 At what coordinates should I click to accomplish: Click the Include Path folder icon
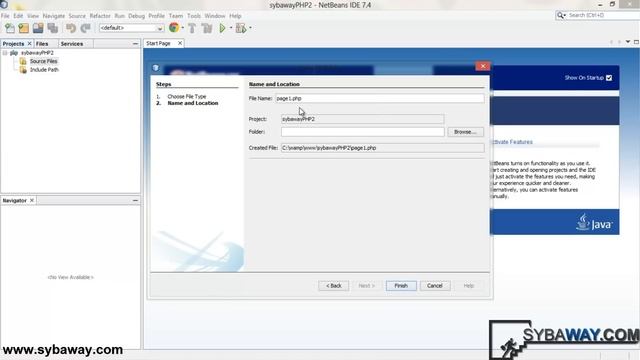(x=23, y=70)
